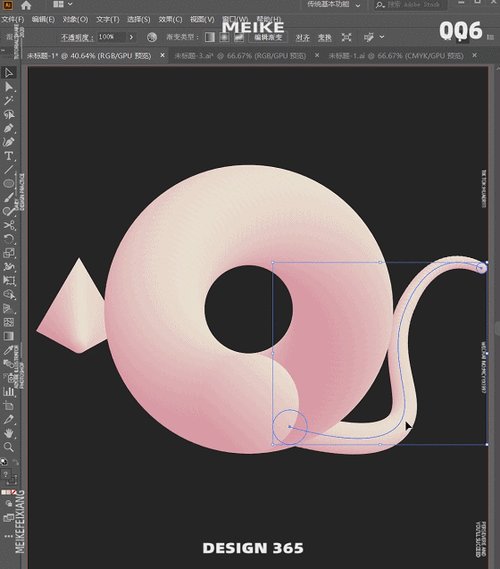Open the 对象(O) menu

pos(75,19)
